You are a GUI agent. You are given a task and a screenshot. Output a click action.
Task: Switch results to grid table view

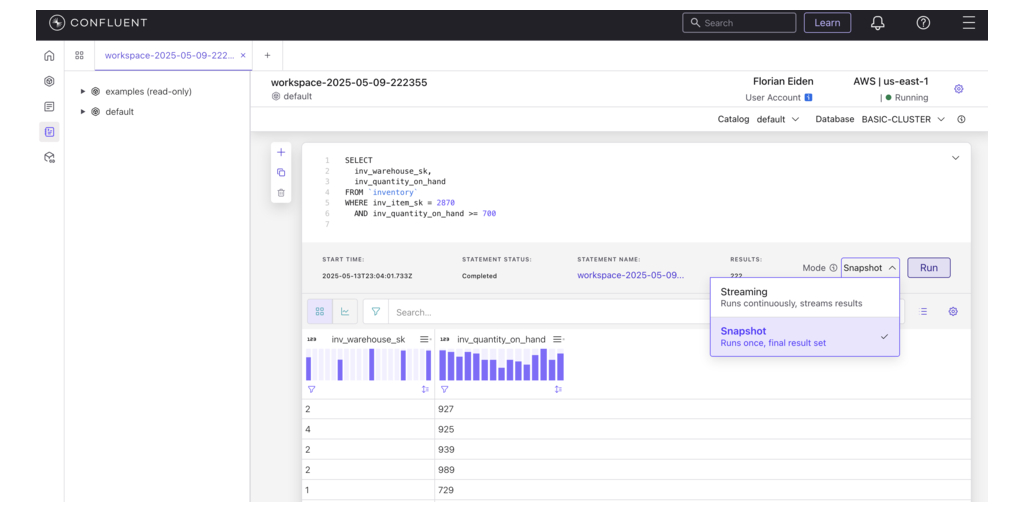click(319, 312)
